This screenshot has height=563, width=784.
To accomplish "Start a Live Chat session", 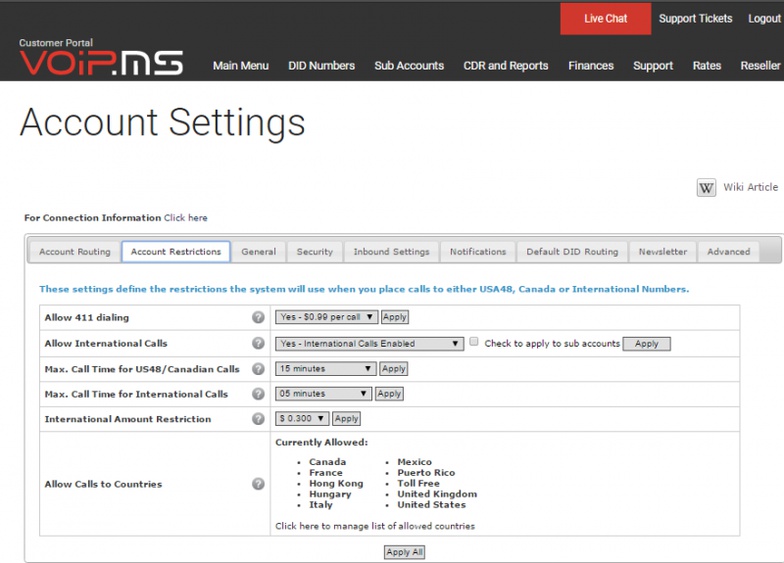I will click(x=606, y=18).
